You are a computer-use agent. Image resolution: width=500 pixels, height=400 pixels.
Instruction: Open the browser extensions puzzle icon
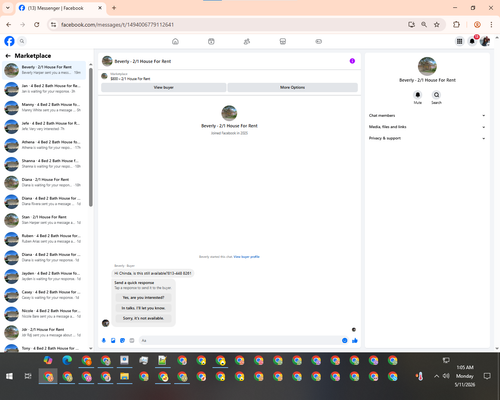click(x=456, y=25)
